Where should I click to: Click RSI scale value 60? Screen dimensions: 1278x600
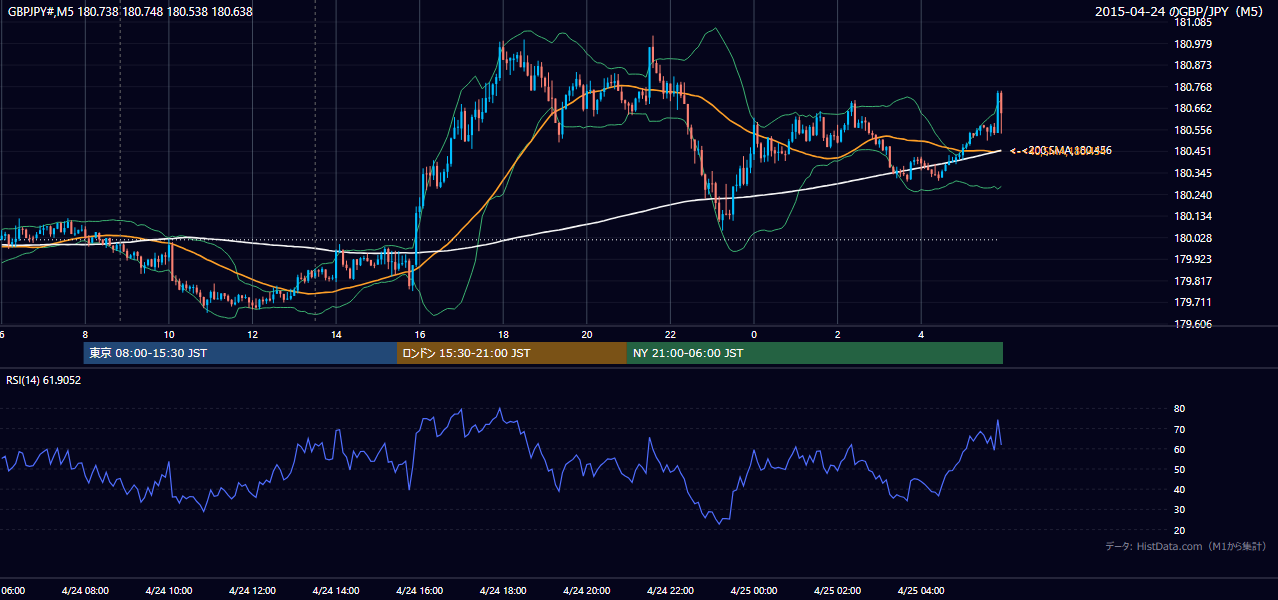pos(1180,449)
